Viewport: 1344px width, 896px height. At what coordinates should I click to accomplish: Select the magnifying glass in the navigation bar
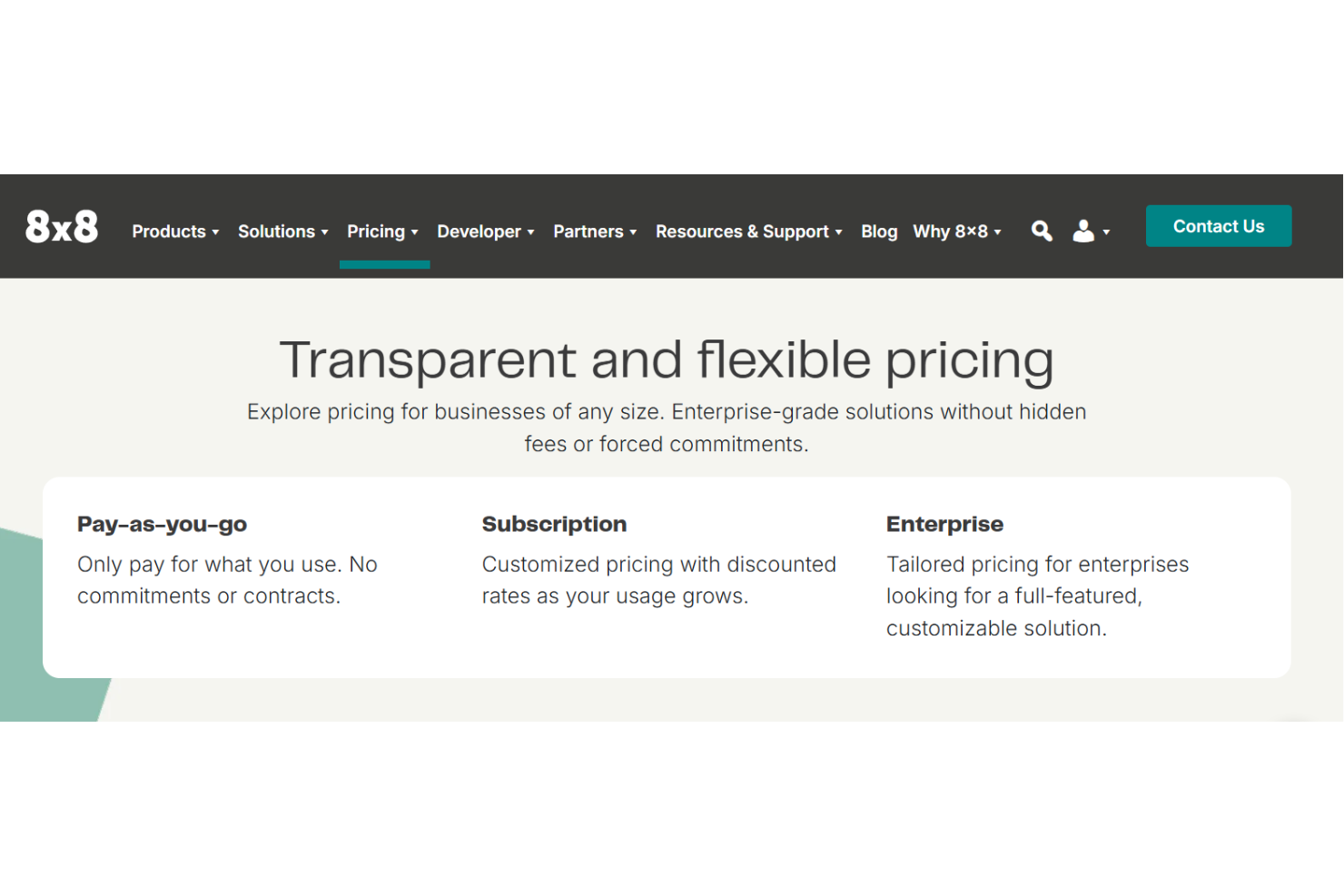pos(1041,231)
